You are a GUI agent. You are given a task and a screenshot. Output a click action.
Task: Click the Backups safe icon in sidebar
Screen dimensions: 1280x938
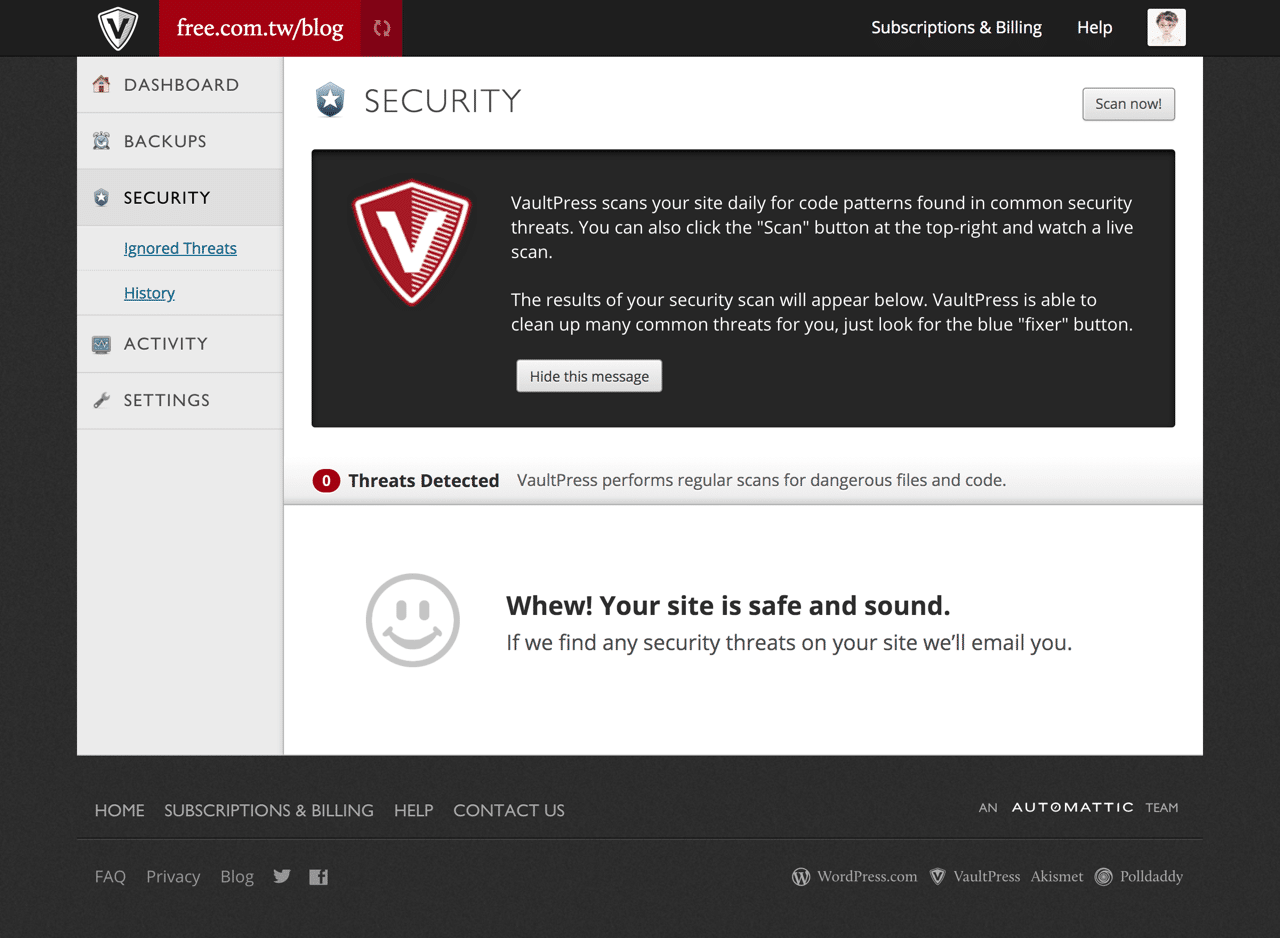coord(101,141)
